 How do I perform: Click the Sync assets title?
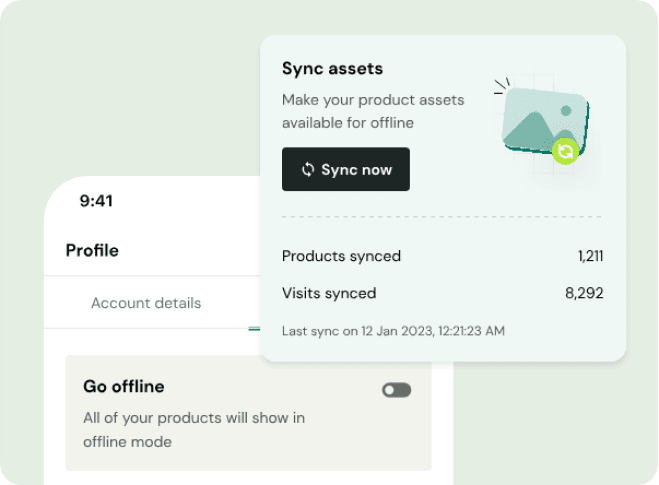[332, 69]
